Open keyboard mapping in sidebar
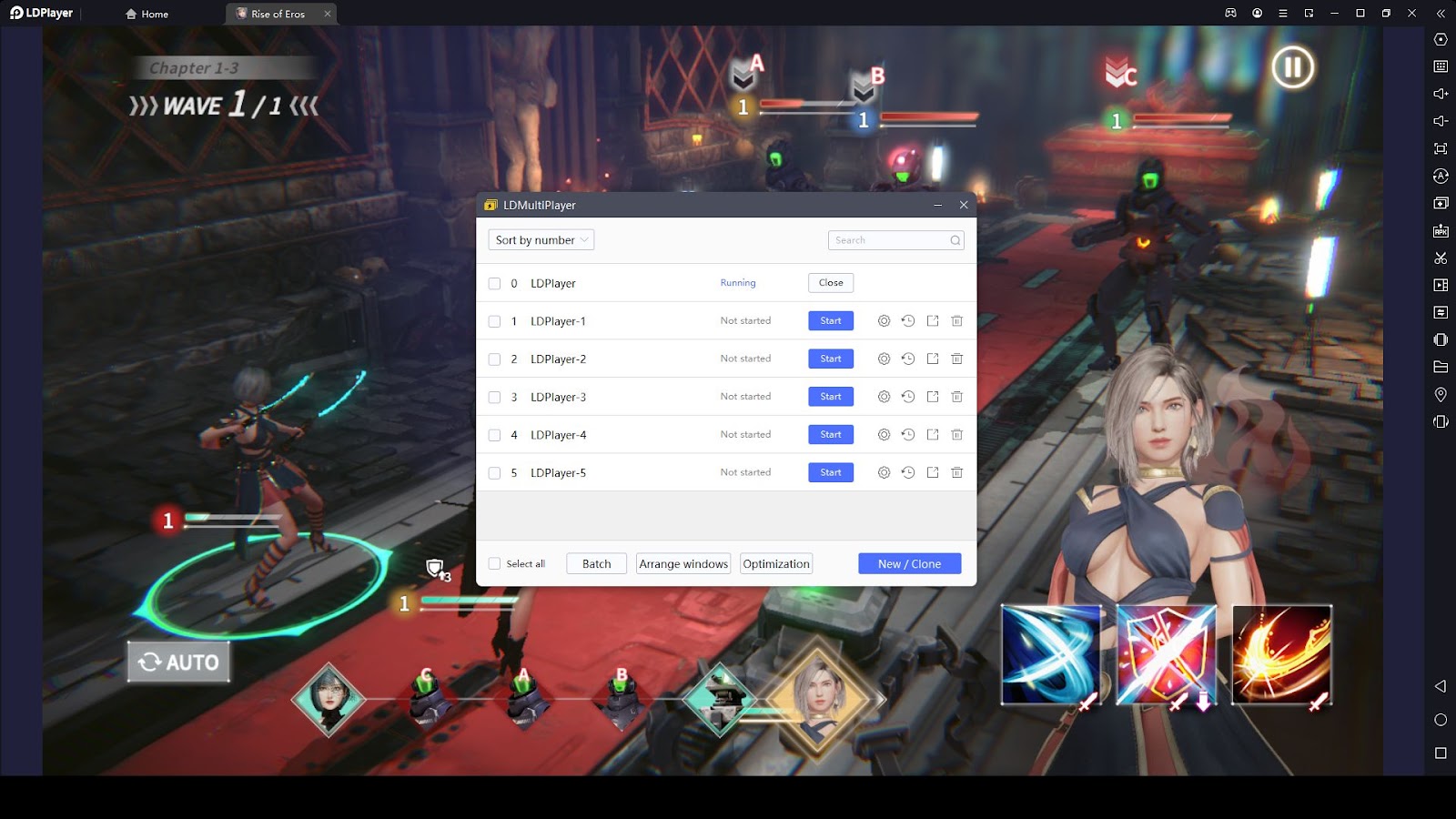The width and height of the screenshot is (1456, 819). coord(1441,66)
